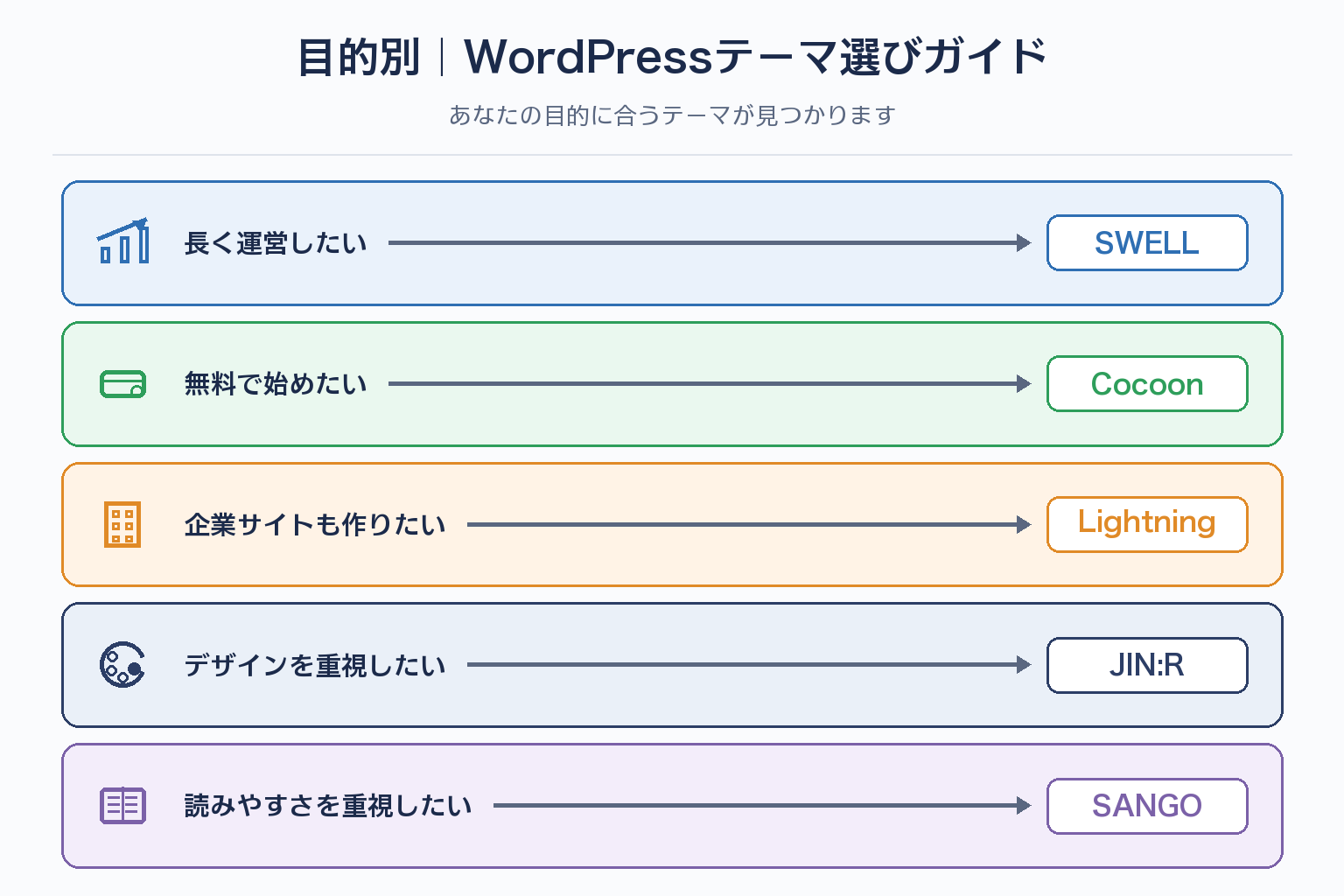
Task: Click the text 読みやすさを重視したい
Action: [x=328, y=806]
